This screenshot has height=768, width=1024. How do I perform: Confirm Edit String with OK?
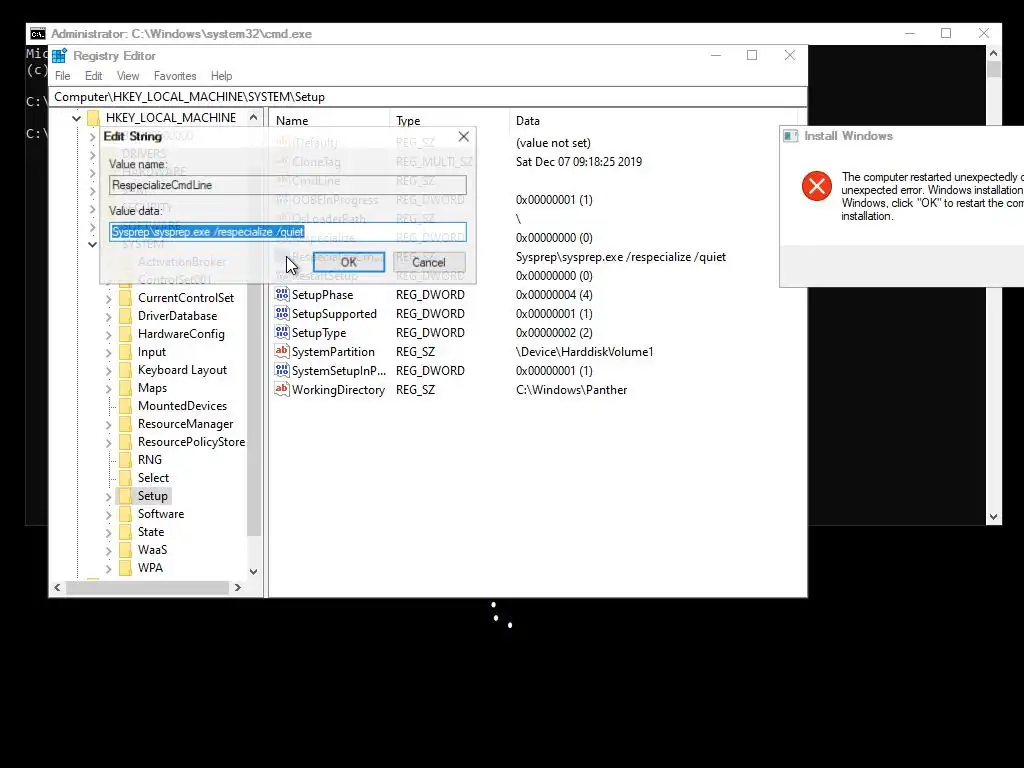[349, 262]
